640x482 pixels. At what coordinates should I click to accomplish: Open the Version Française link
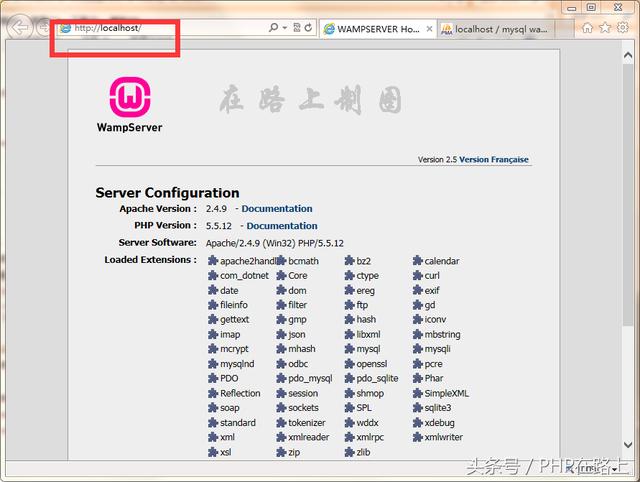pos(493,160)
